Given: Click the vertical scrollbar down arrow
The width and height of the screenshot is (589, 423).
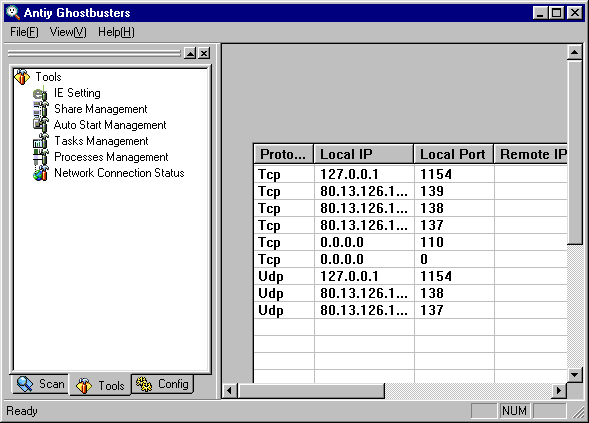Looking at the screenshot, I should (574, 375).
